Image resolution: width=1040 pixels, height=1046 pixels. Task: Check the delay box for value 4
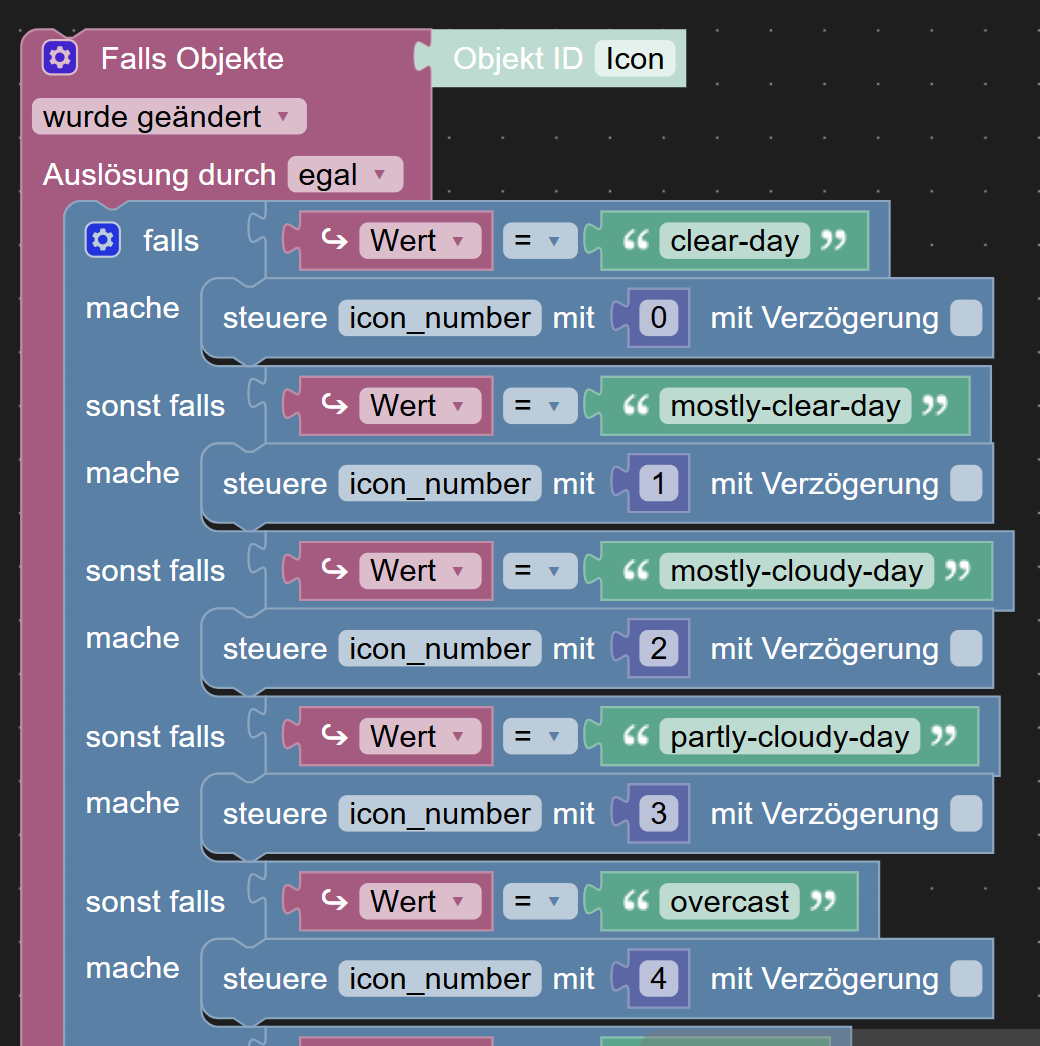pos(965,979)
